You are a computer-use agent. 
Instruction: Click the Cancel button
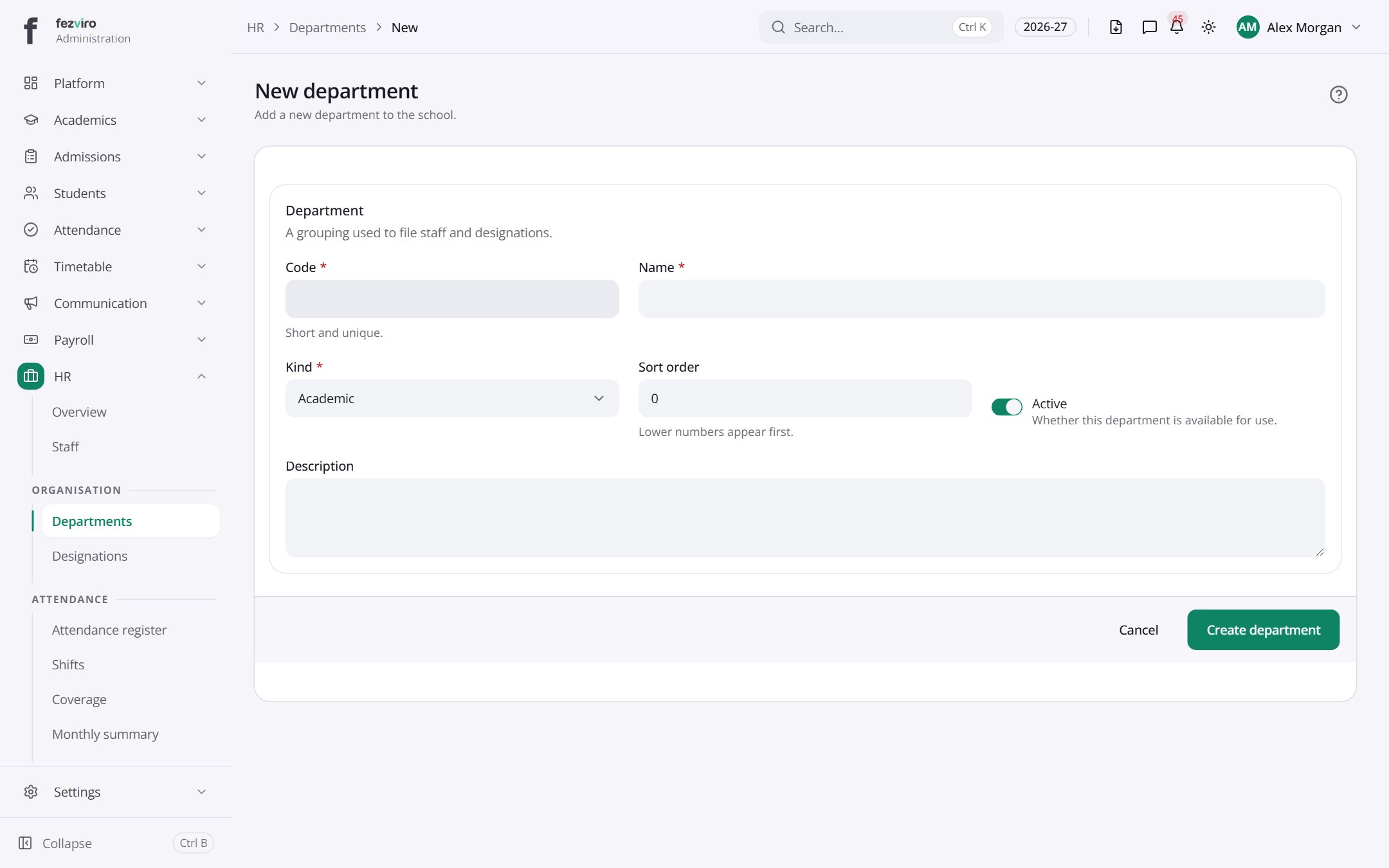(x=1138, y=630)
